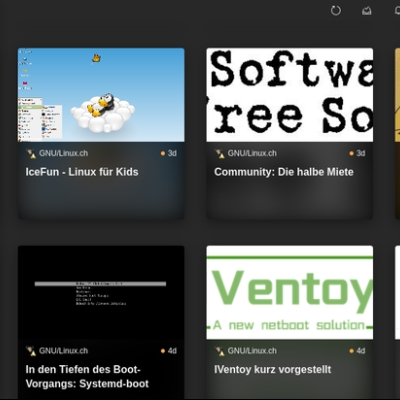Click GNU/Linux.ch favicon on Community card

click(x=220, y=154)
